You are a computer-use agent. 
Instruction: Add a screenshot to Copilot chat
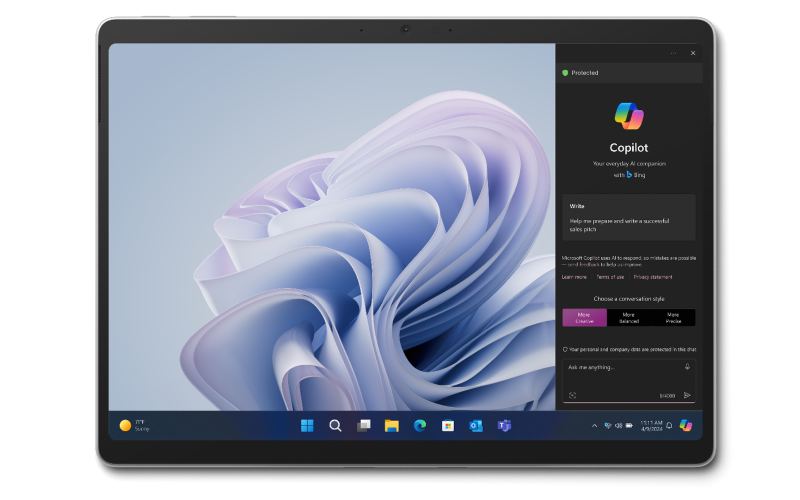572,395
